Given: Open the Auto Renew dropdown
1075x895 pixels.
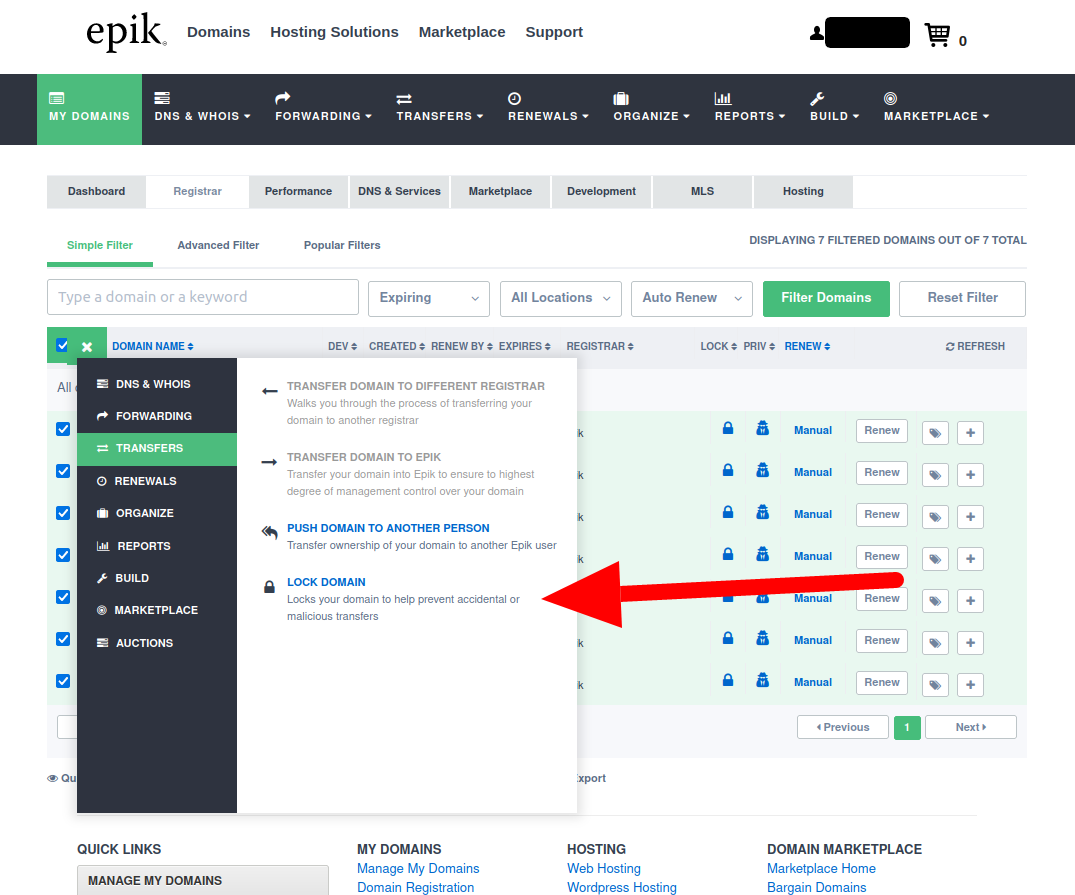Looking at the screenshot, I should click(x=691, y=298).
